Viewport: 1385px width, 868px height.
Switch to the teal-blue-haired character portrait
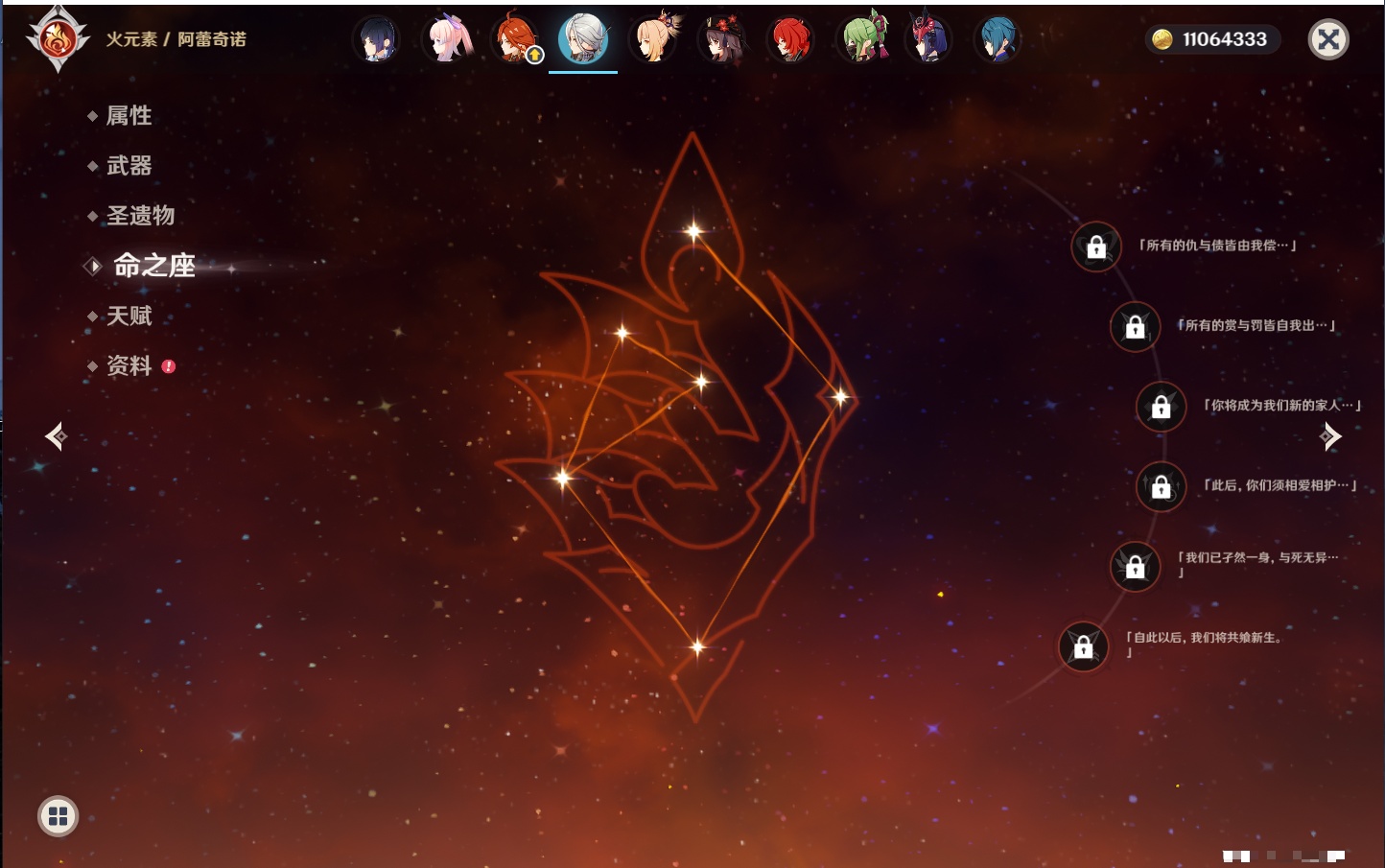point(998,40)
